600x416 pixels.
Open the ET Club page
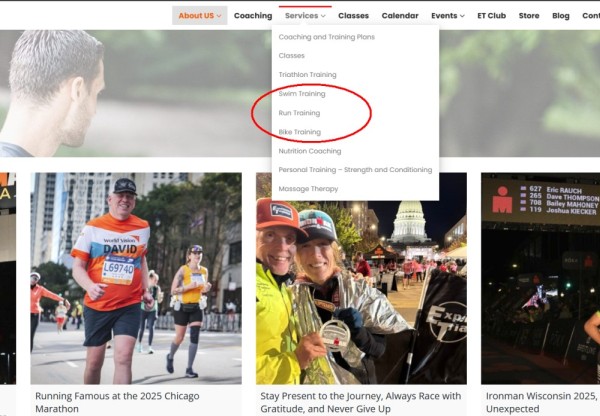(x=492, y=16)
